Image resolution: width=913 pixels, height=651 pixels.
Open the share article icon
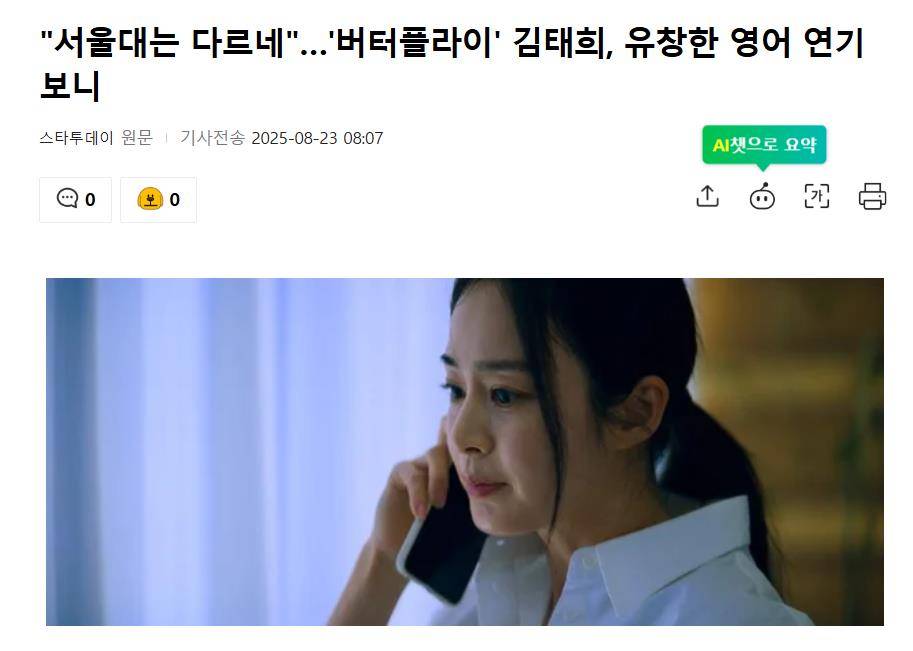click(707, 196)
